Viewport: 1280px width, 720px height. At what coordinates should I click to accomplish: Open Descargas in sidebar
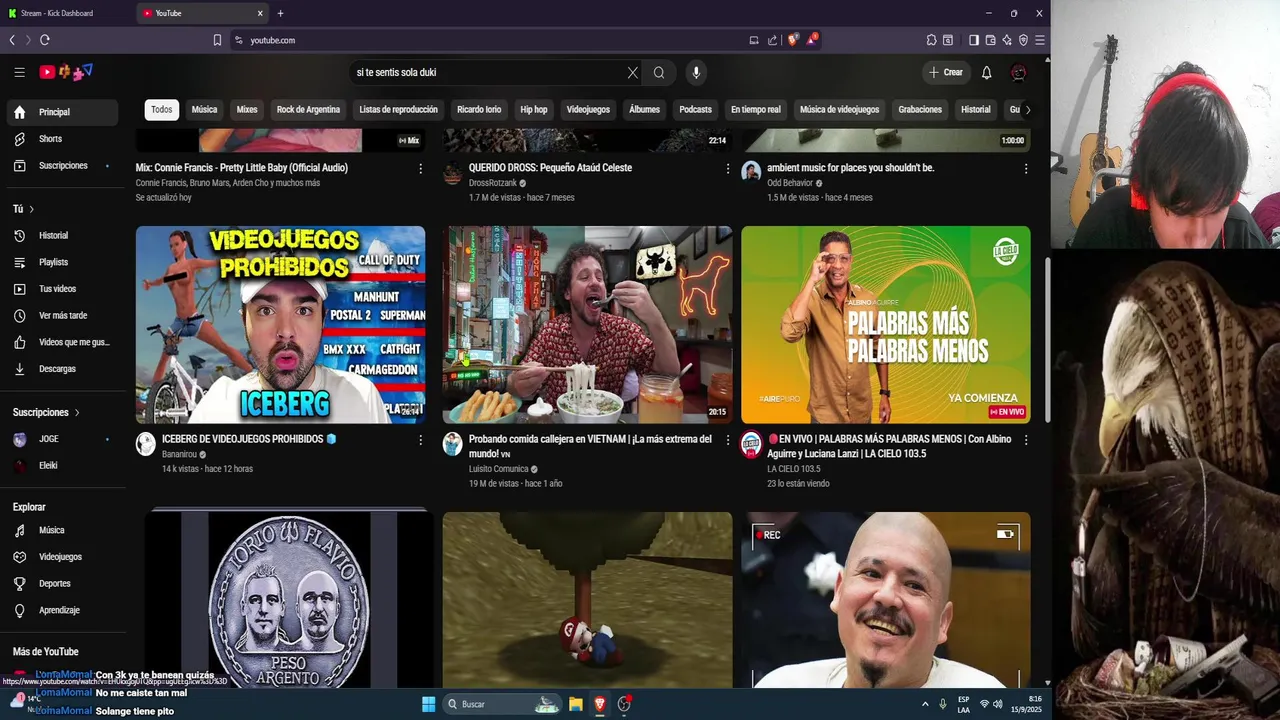pos(62,369)
